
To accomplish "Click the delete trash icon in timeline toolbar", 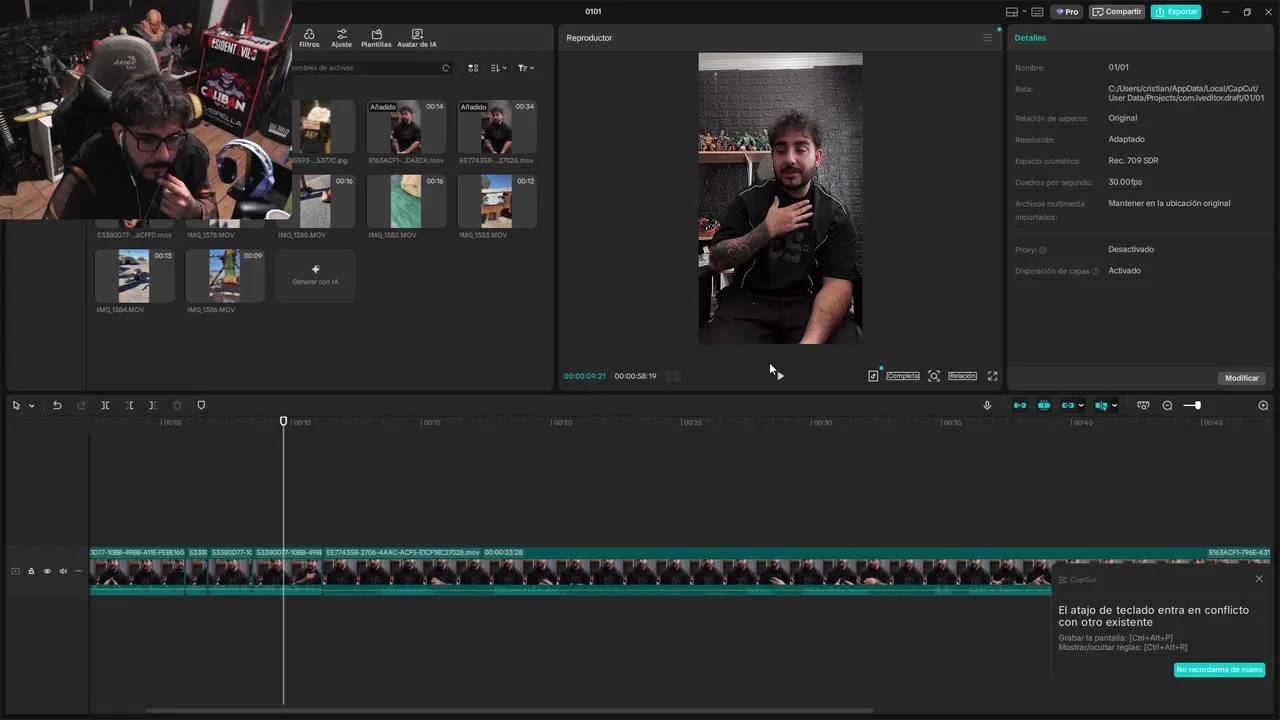I will click(177, 405).
